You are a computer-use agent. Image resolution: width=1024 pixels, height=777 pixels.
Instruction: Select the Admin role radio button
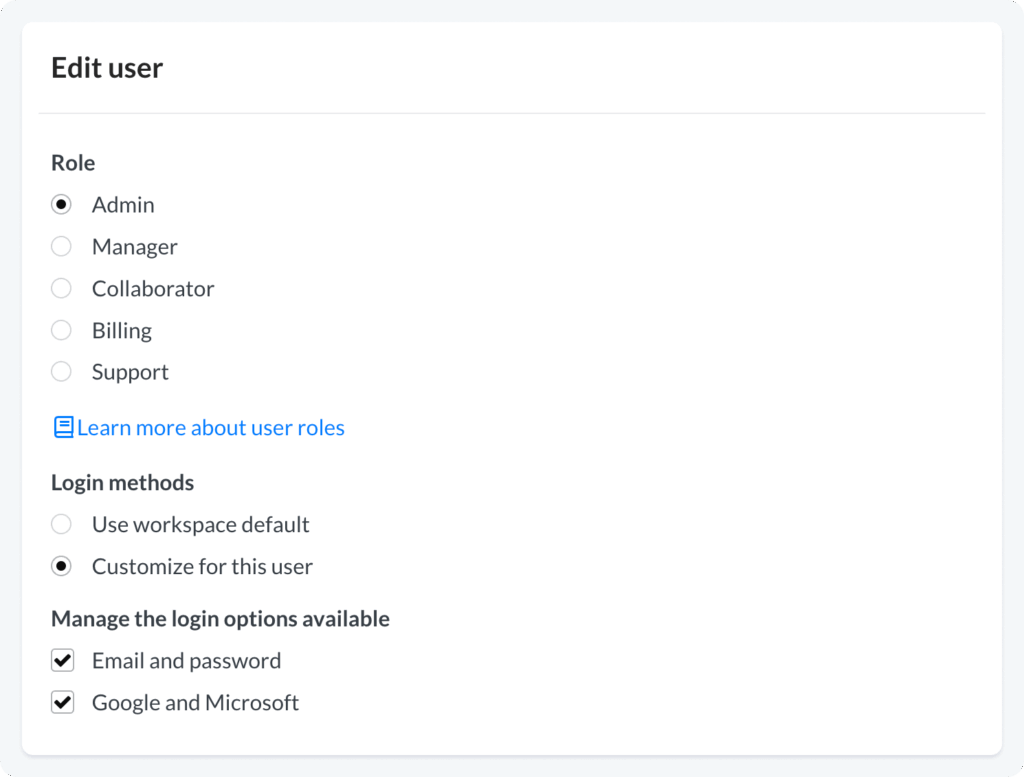point(62,205)
